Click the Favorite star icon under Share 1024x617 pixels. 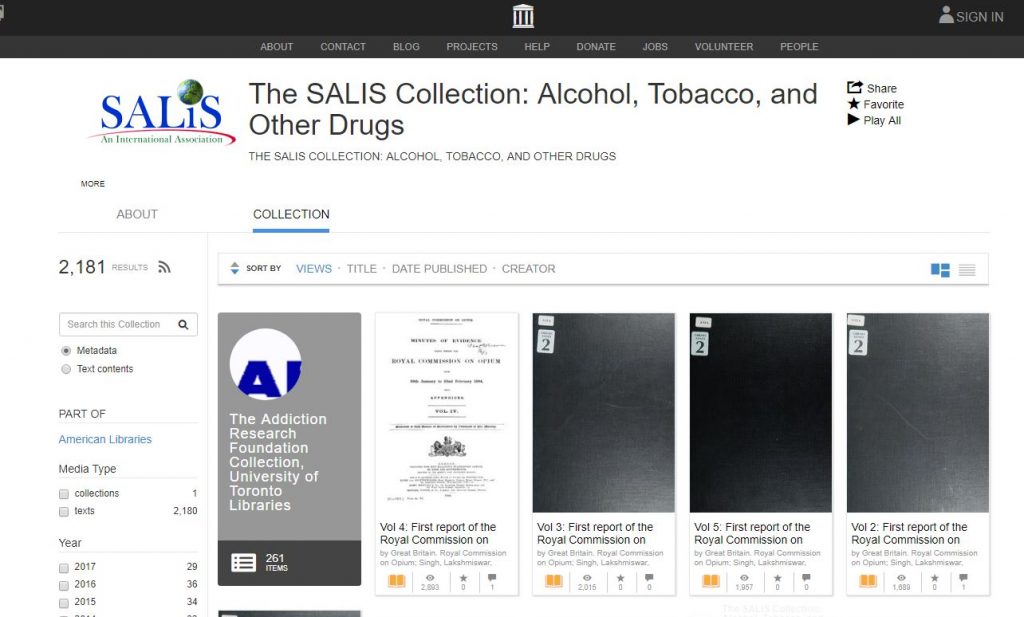point(854,104)
